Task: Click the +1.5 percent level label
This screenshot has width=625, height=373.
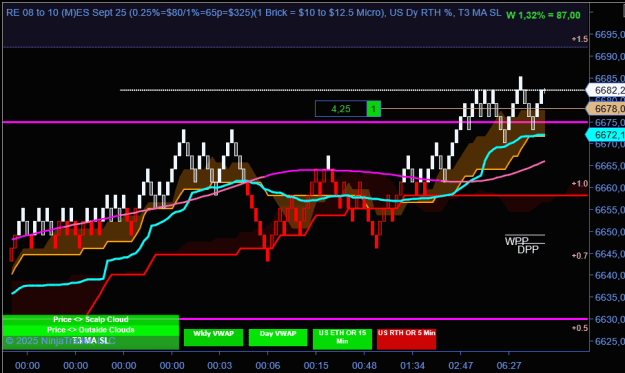Action: click(580, 39)
